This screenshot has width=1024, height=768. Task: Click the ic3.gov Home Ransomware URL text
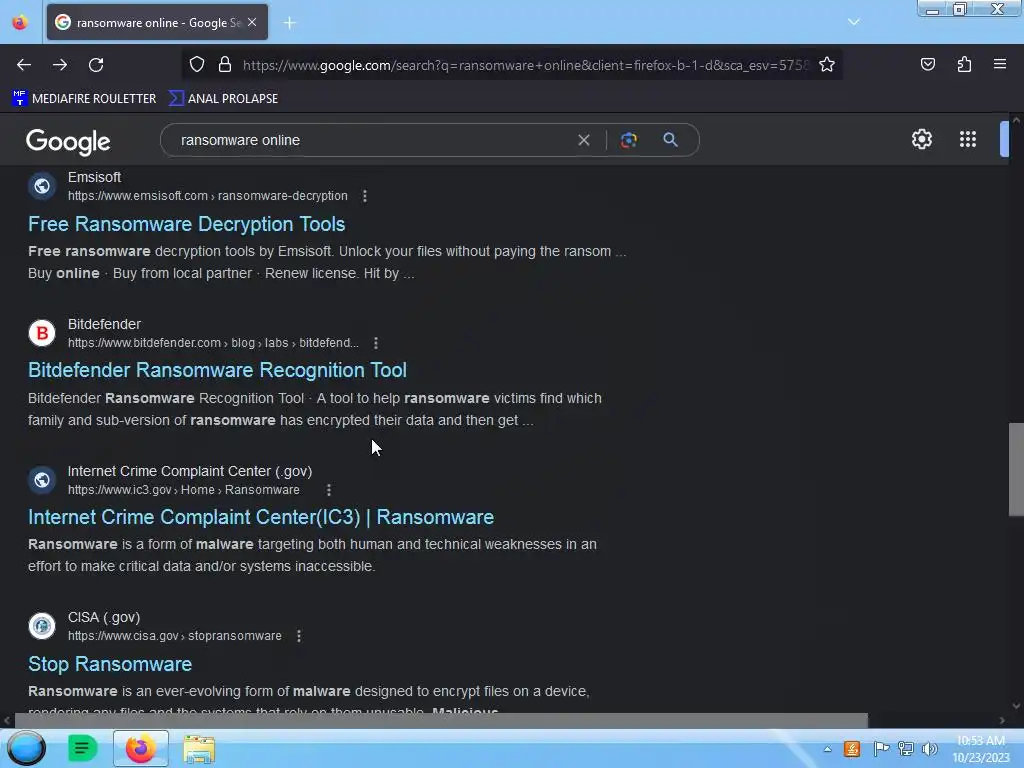[184, 490]
